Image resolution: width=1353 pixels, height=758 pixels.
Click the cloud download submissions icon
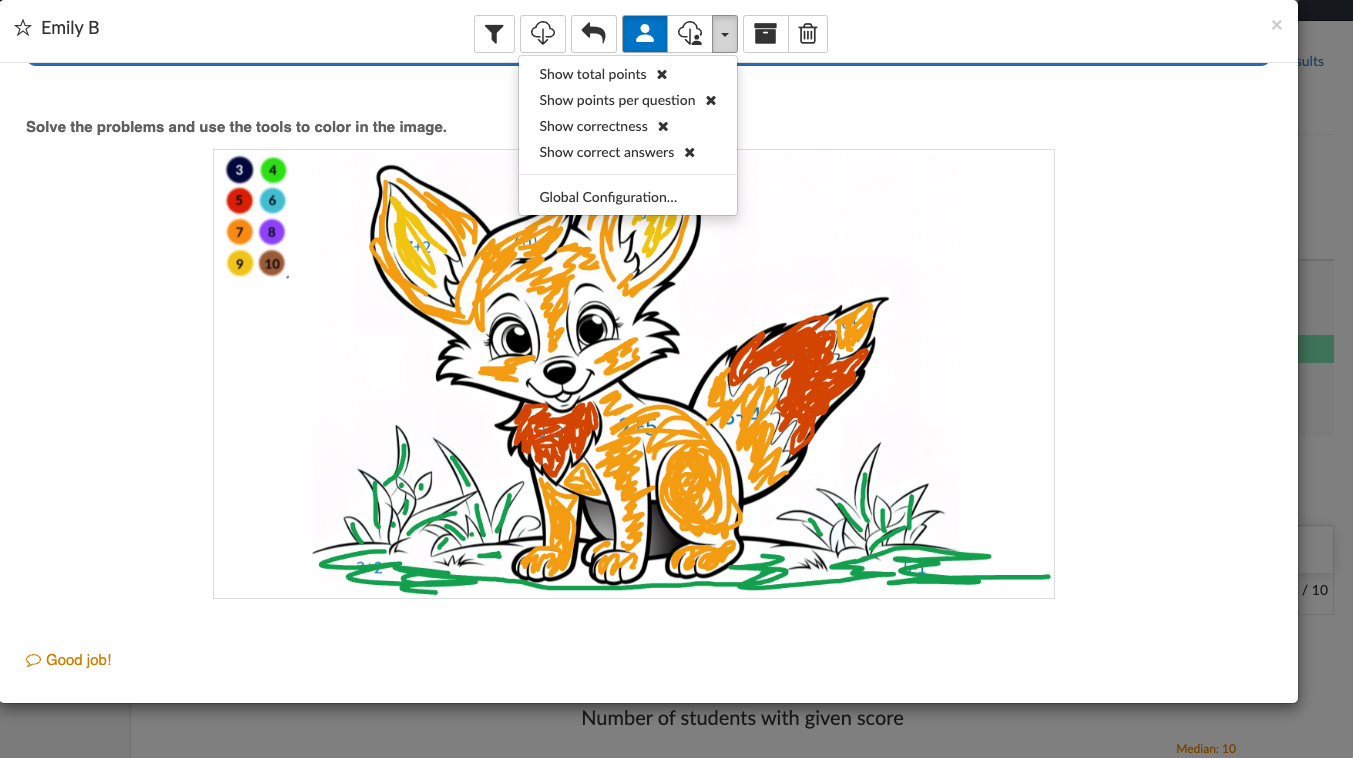point(543,33)
